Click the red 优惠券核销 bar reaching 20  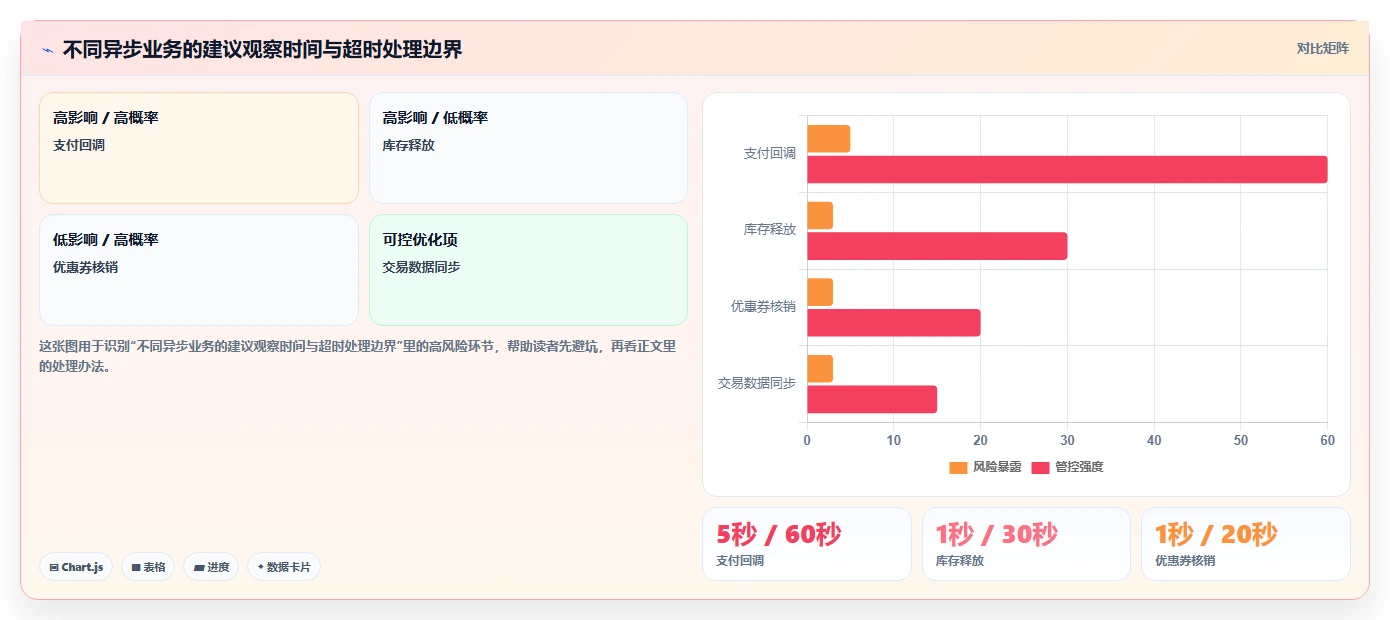(x=893, y=323)
